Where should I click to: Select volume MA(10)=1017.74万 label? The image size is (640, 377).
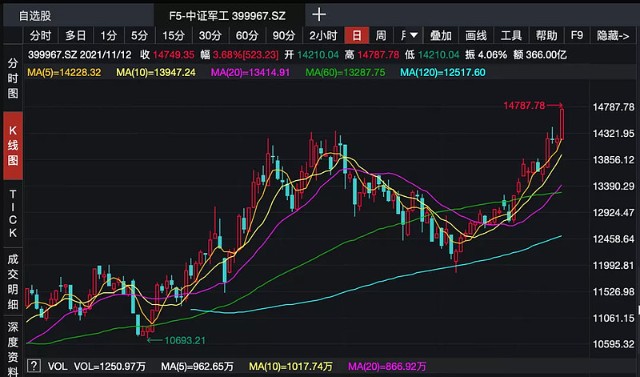coord(291,366)
